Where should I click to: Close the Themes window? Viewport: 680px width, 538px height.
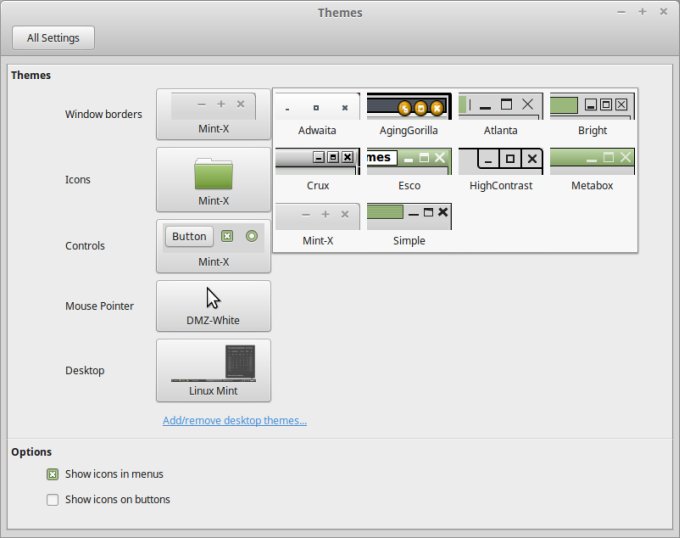[662, 12]
